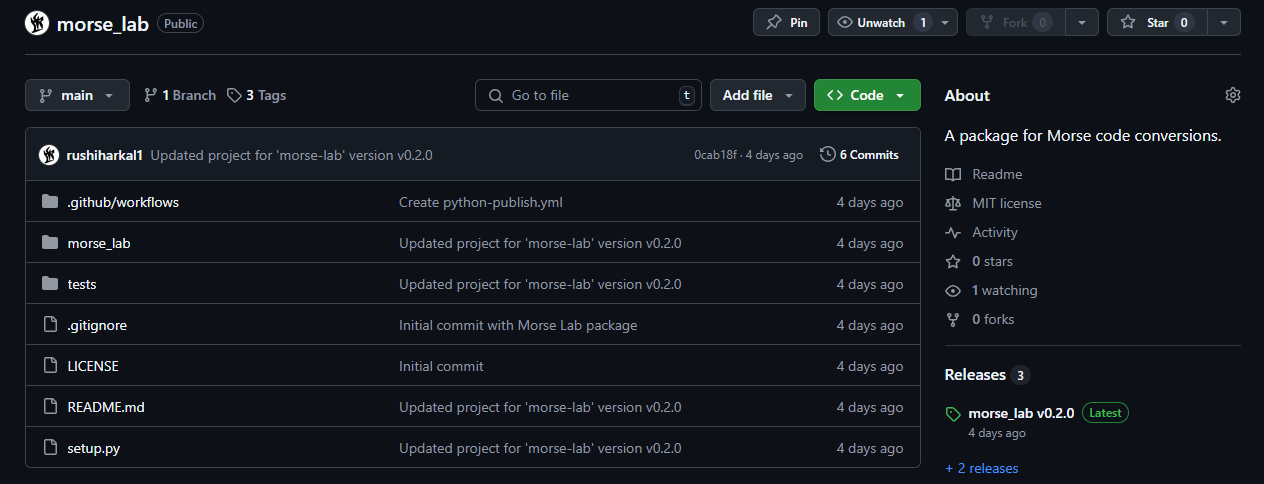
Task: Focus the Go to file search field
Action: 588,95
